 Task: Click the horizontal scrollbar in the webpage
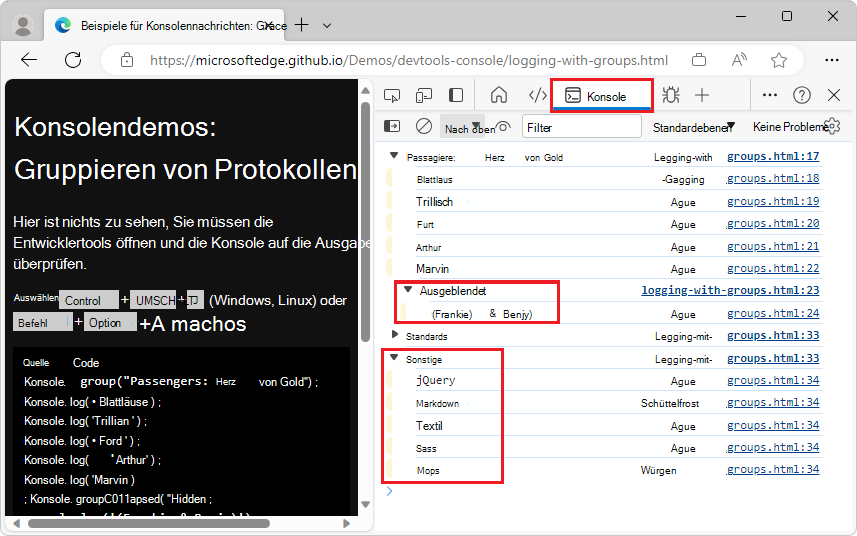[140, 523]
